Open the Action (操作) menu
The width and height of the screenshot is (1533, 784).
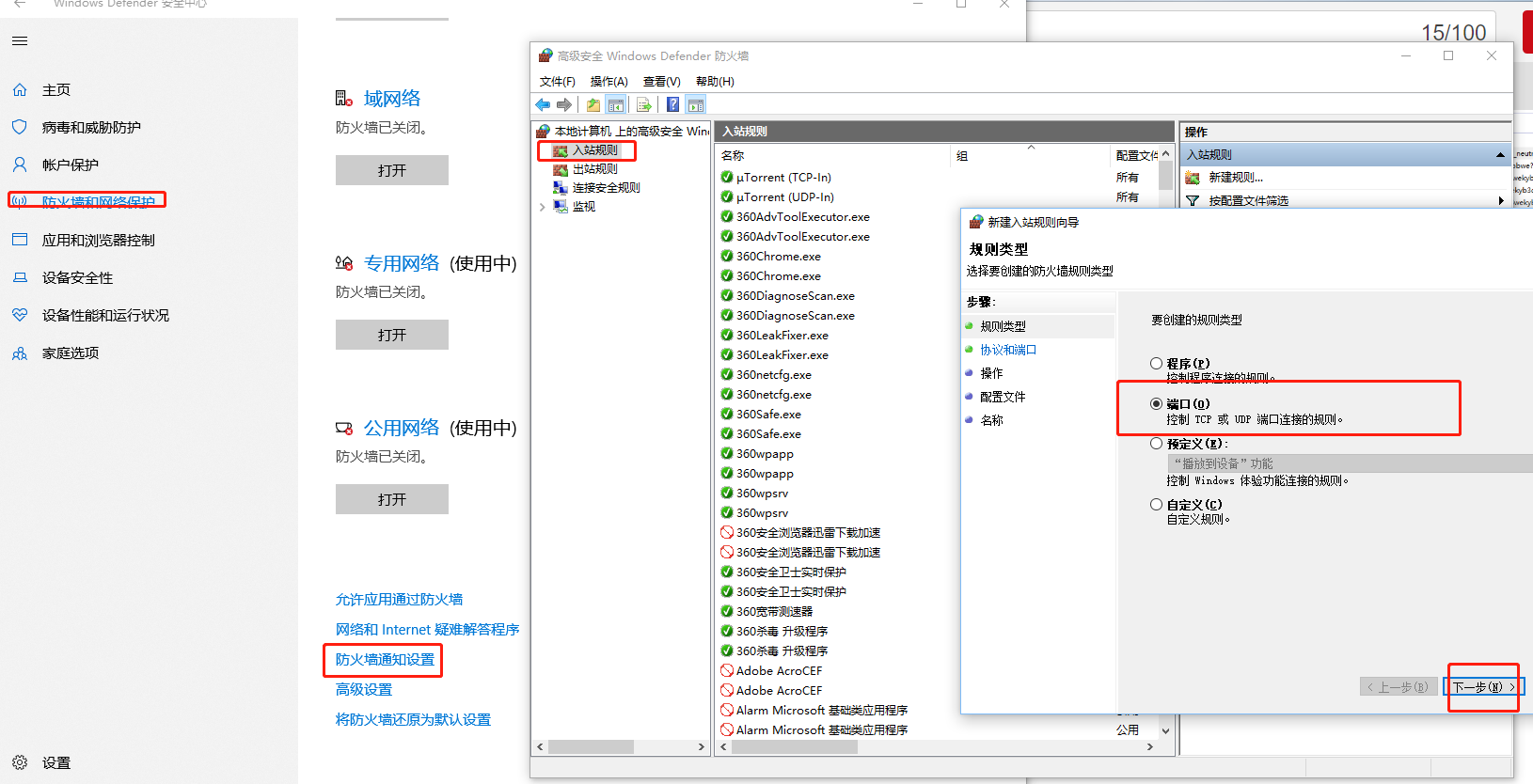tap(608, 82)
